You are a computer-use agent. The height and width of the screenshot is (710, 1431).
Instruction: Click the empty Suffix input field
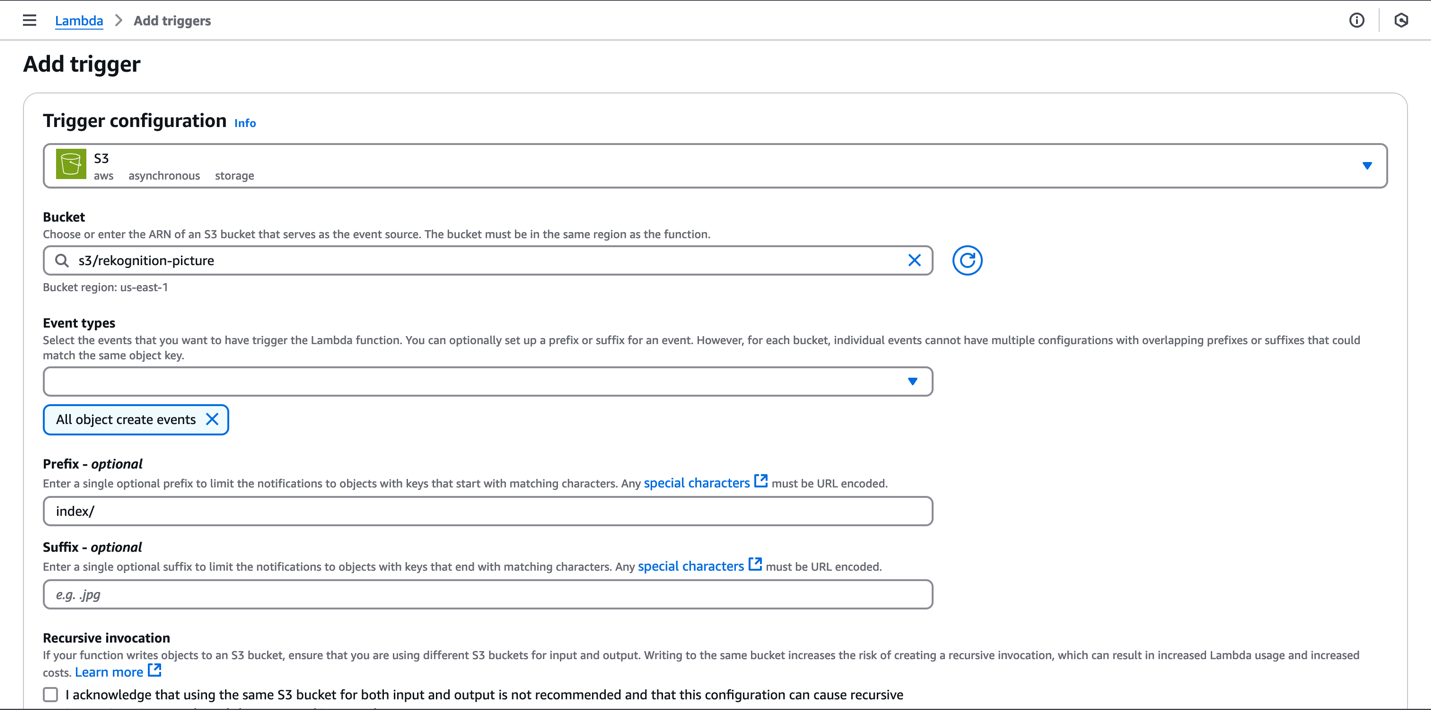(x=488, y=595)
